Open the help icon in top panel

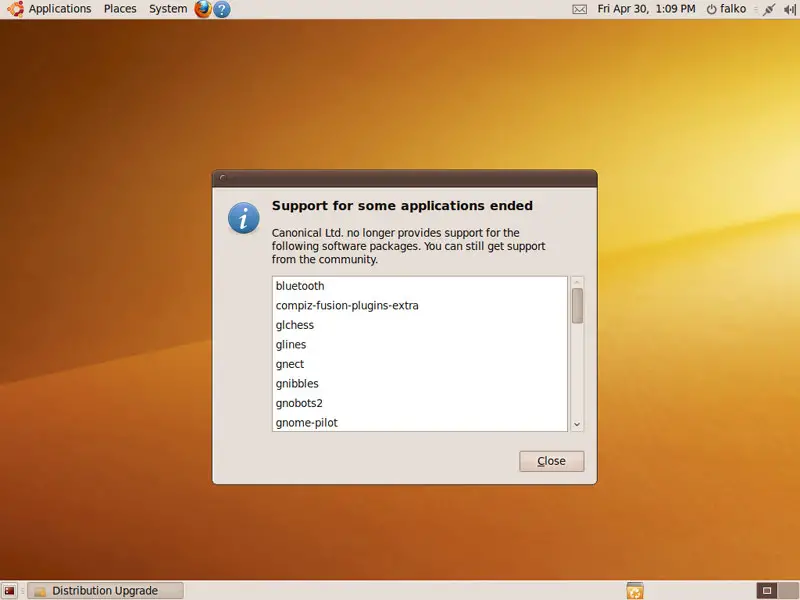pyautogui.click(x=221, y=9)
